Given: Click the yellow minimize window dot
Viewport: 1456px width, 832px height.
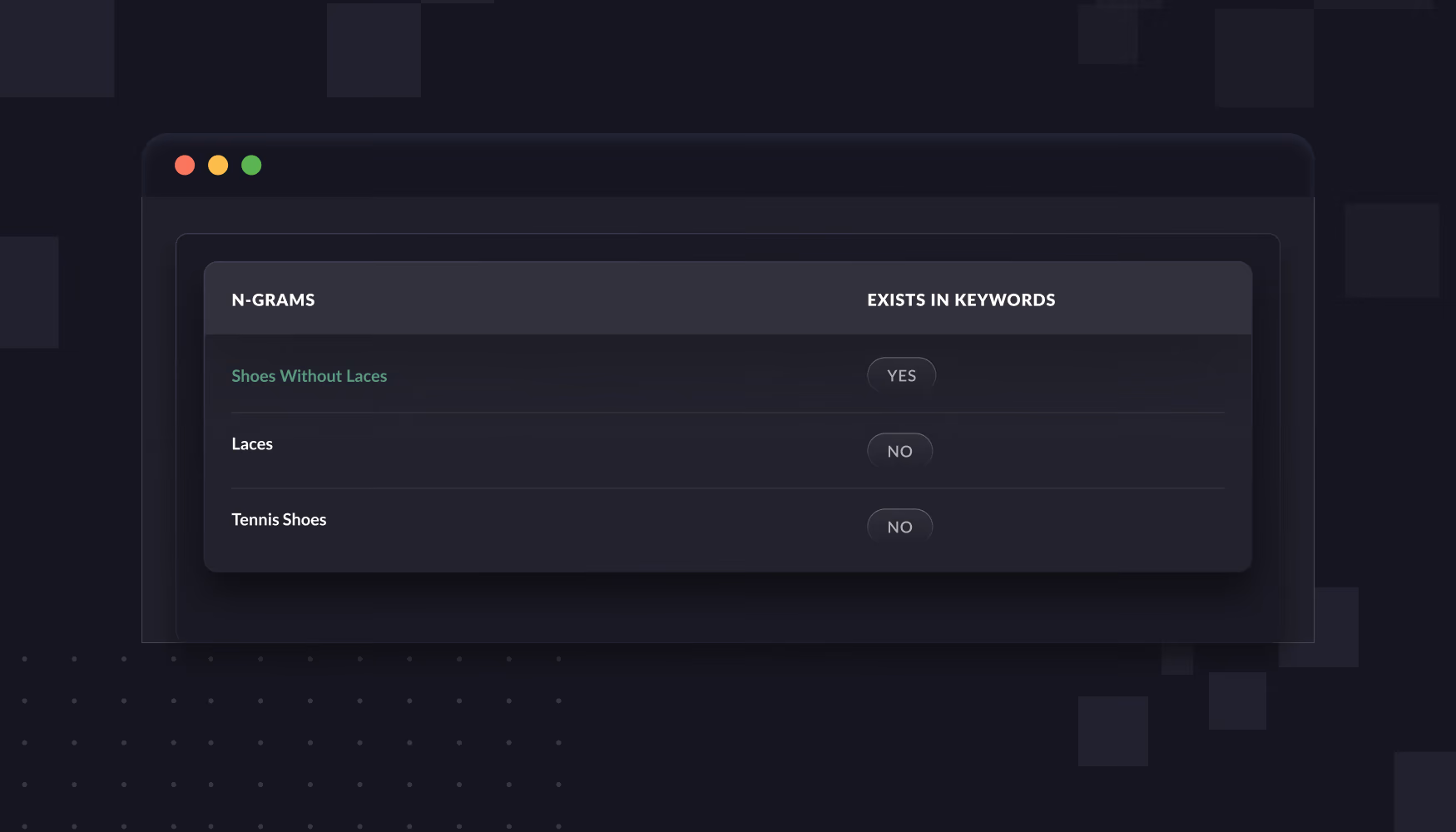Looking at the screenshot, I should [x=218, y=166].
